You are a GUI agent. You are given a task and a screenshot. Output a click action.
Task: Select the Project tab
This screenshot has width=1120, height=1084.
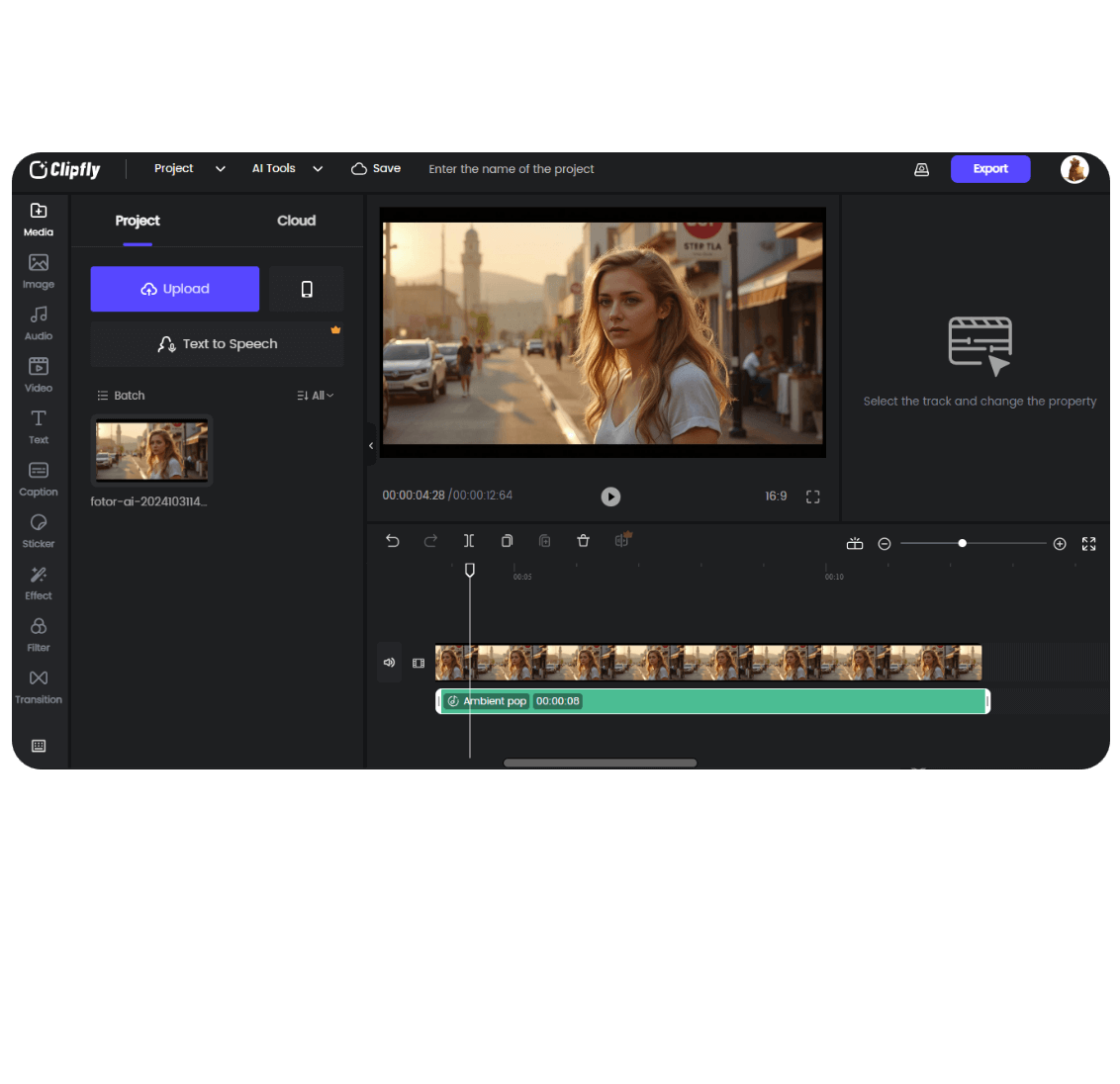coord(137,221)
